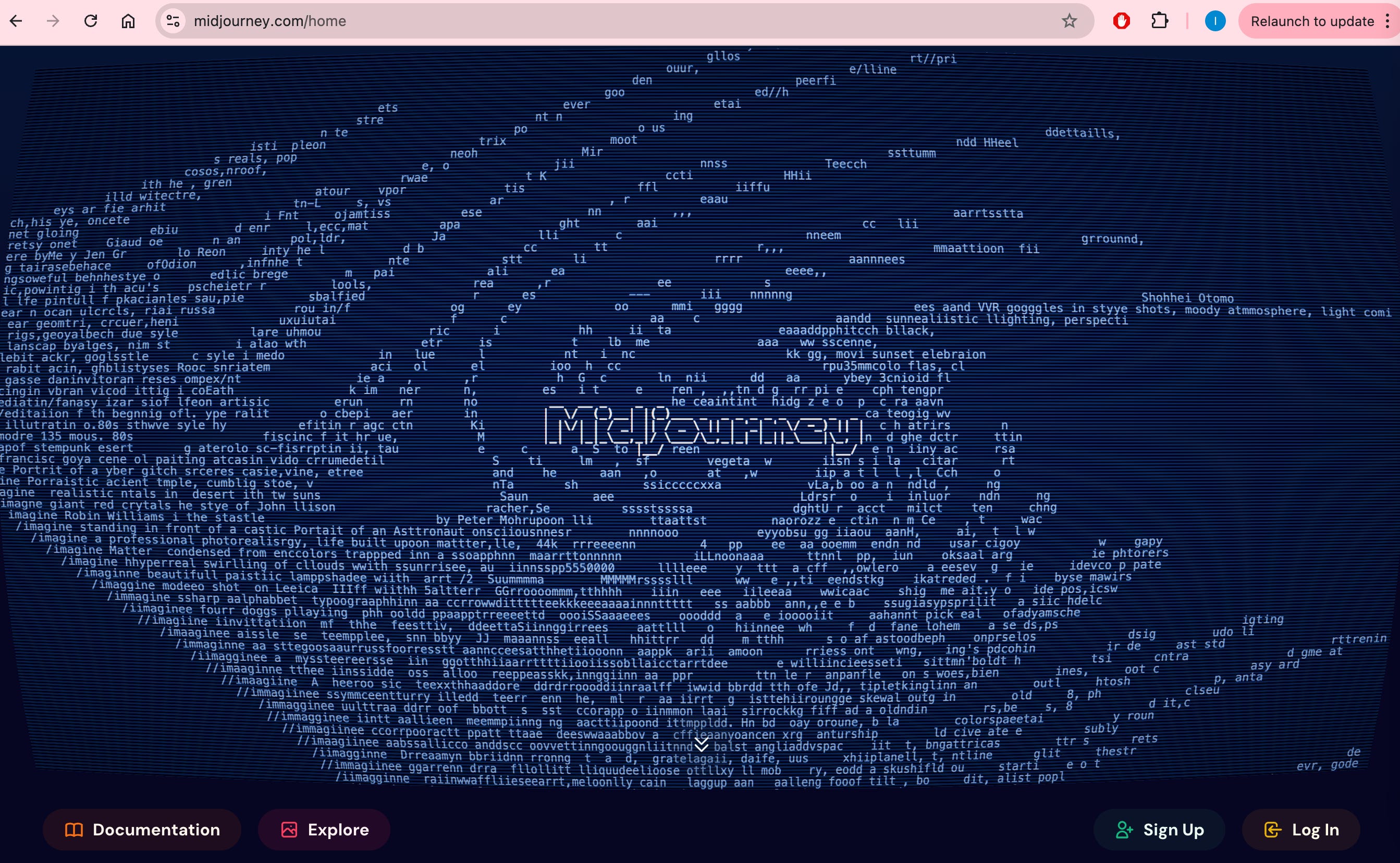Click the 'aarrtsstta' text
Image resolution: width=1400 pixels, height=863 pixels.
988,214
